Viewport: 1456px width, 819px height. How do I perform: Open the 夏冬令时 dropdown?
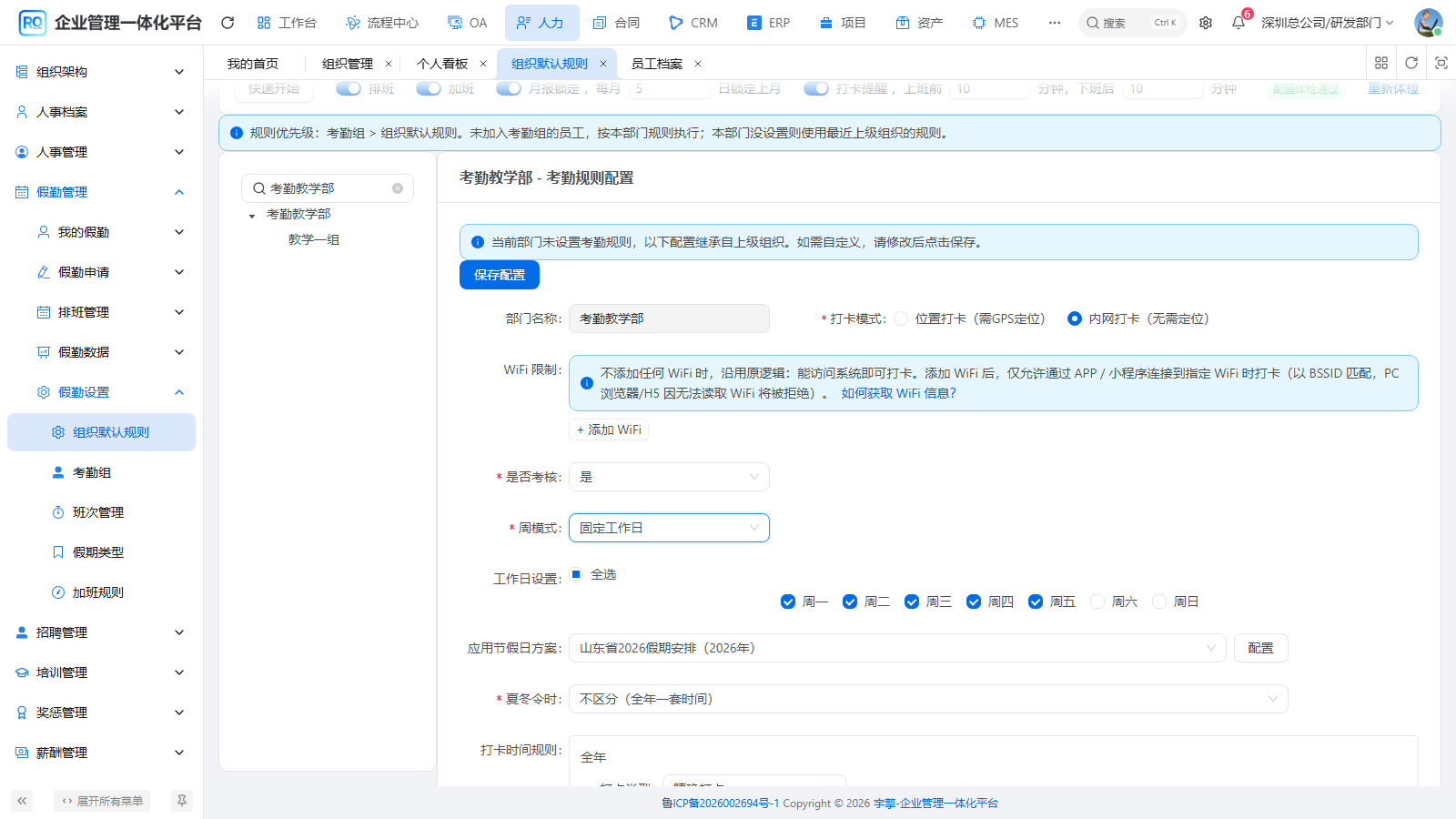(928, 699)
